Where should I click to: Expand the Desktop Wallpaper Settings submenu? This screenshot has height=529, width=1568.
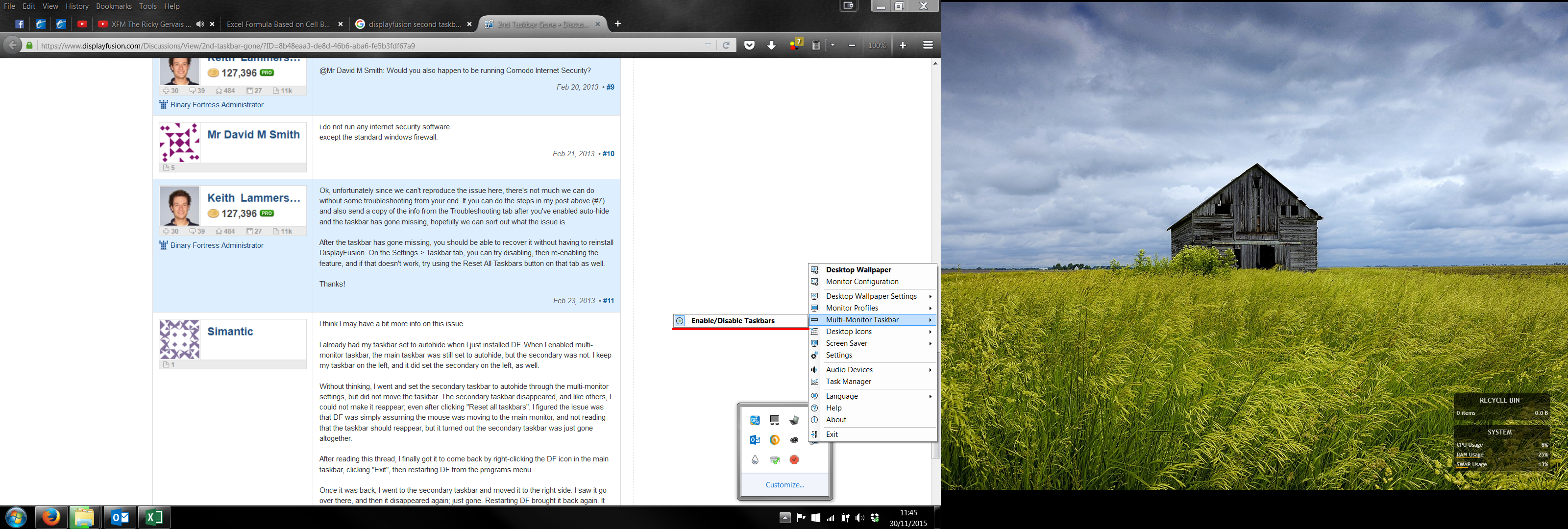(x=871, y=296)
